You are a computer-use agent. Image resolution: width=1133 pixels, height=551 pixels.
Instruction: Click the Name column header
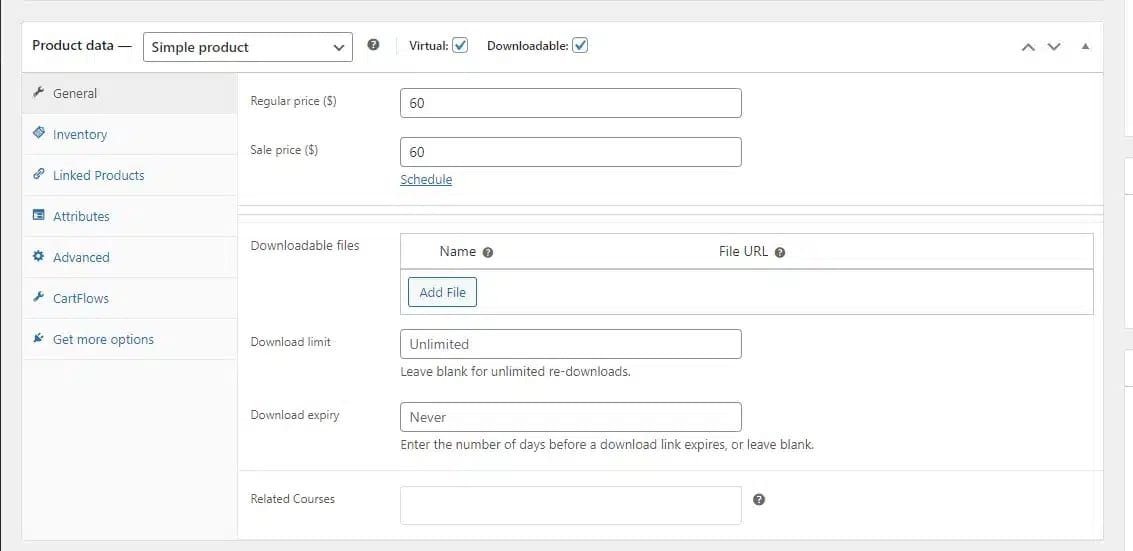[x=457, y=251]
